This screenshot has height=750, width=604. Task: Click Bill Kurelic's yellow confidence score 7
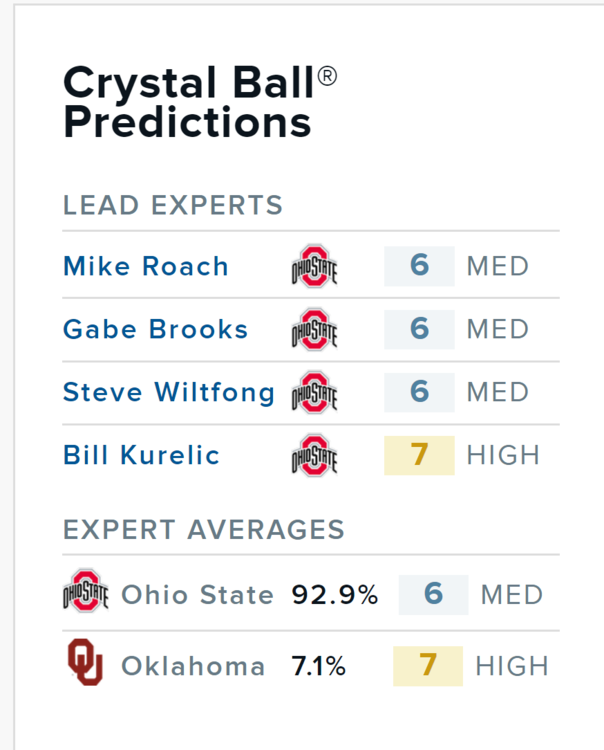[419, 455]
